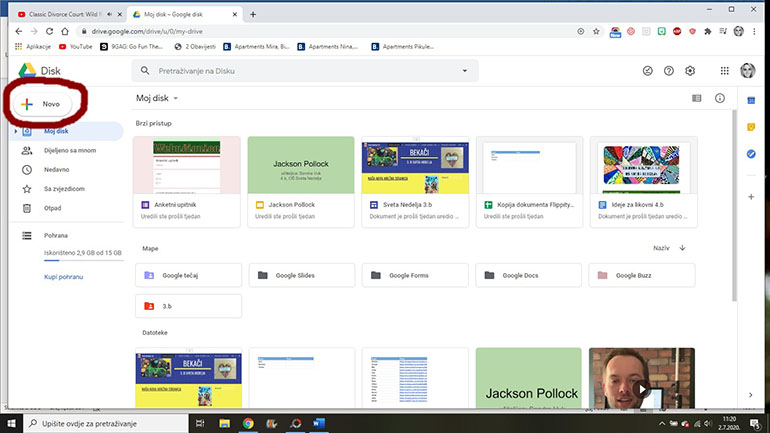This screenshot has width=770, height=433.
Task: Show the details info panel
Action: (x=719, y=99)
